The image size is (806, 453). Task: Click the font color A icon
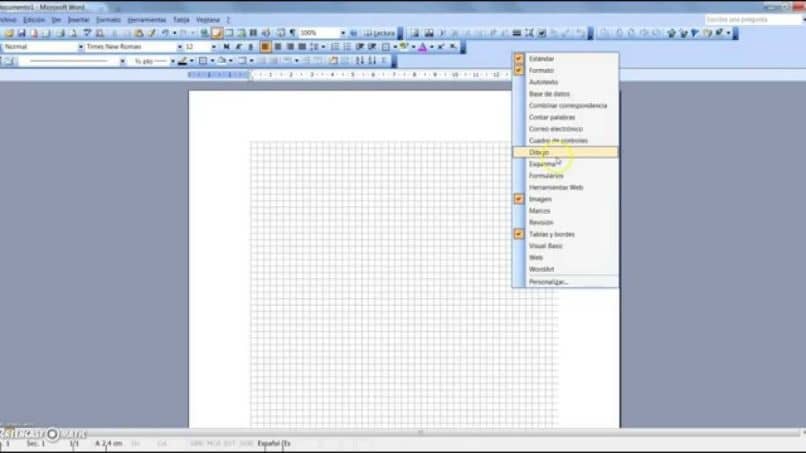point(423,47)
